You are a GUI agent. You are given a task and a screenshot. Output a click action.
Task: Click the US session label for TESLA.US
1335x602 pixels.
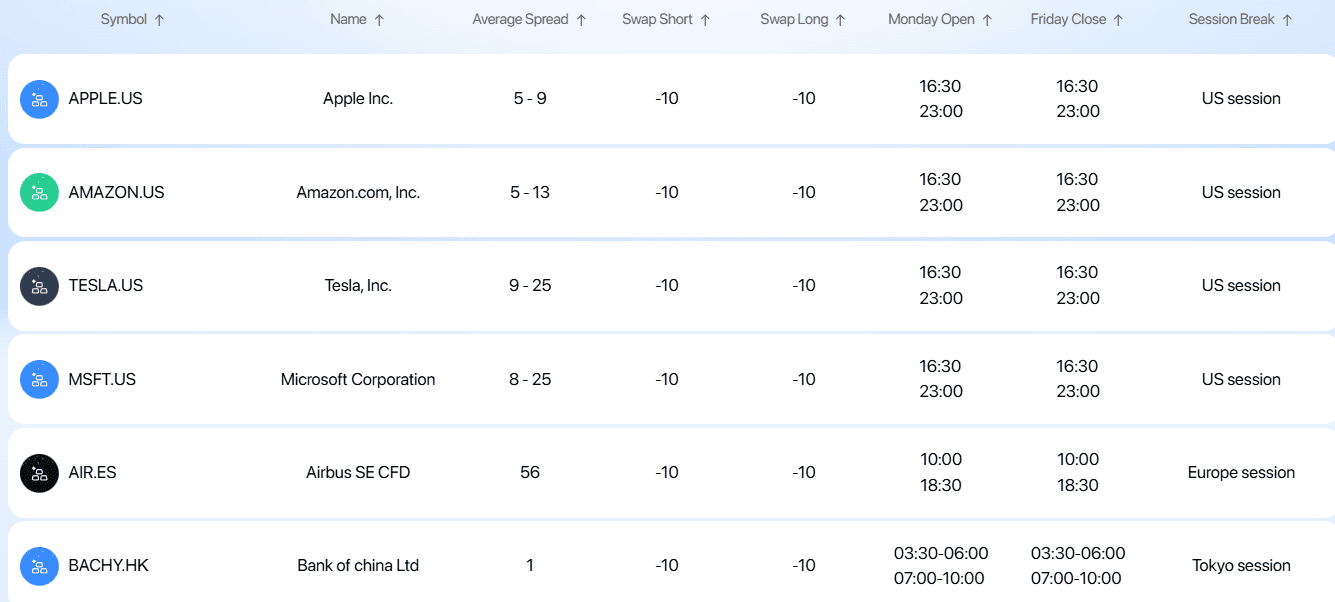(1240, 285)
